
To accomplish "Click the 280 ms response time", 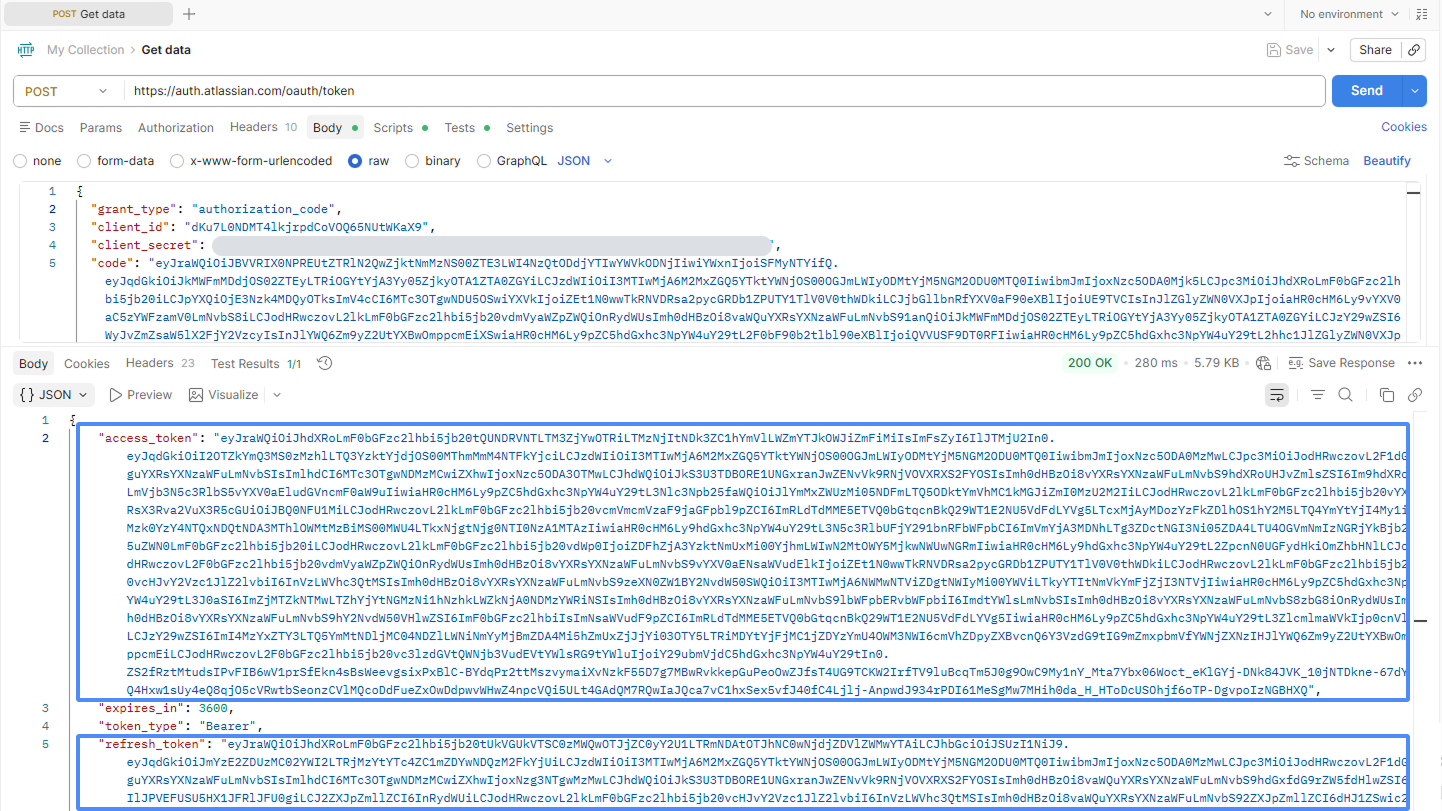I will click(1156, 363).
